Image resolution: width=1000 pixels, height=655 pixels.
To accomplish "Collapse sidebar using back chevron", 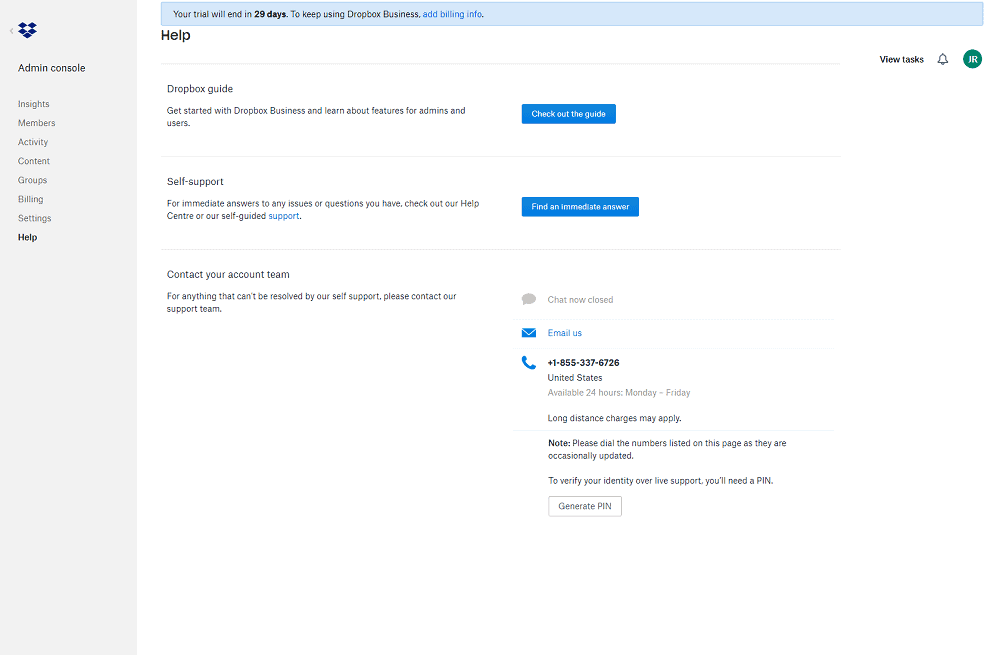I will (x=11, y=31).
